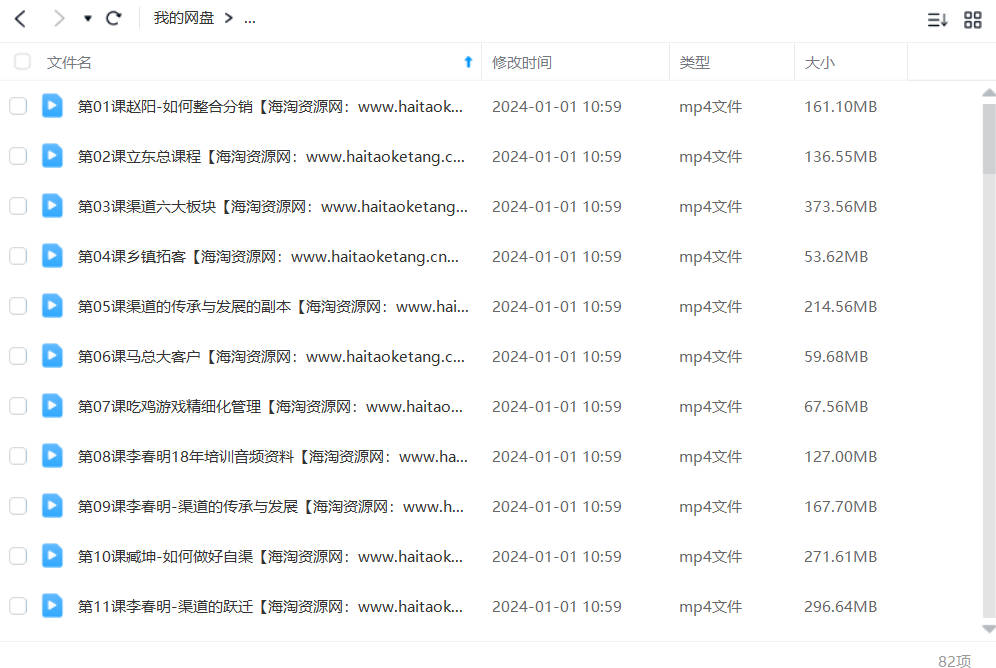
Task: Click the scrollbar down arrow
Action: 988,629
